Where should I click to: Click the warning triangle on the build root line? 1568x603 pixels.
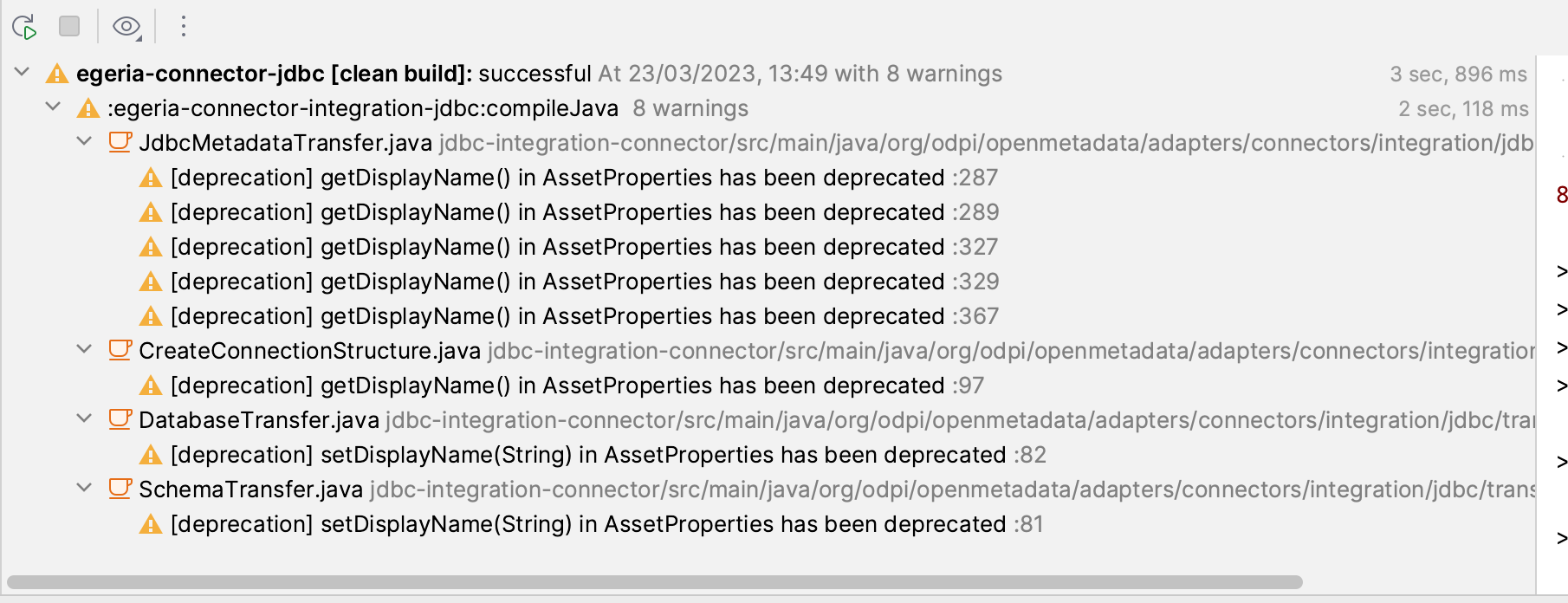point(56,74)
